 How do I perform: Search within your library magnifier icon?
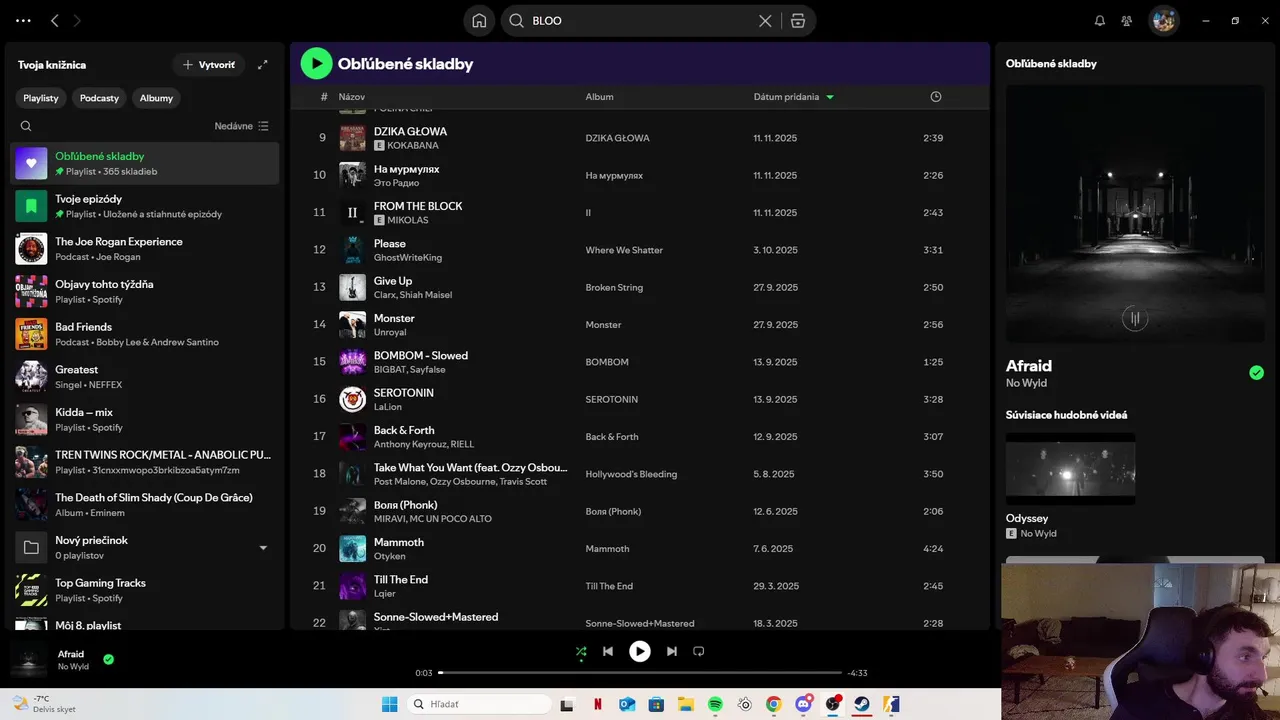[26, 126]
